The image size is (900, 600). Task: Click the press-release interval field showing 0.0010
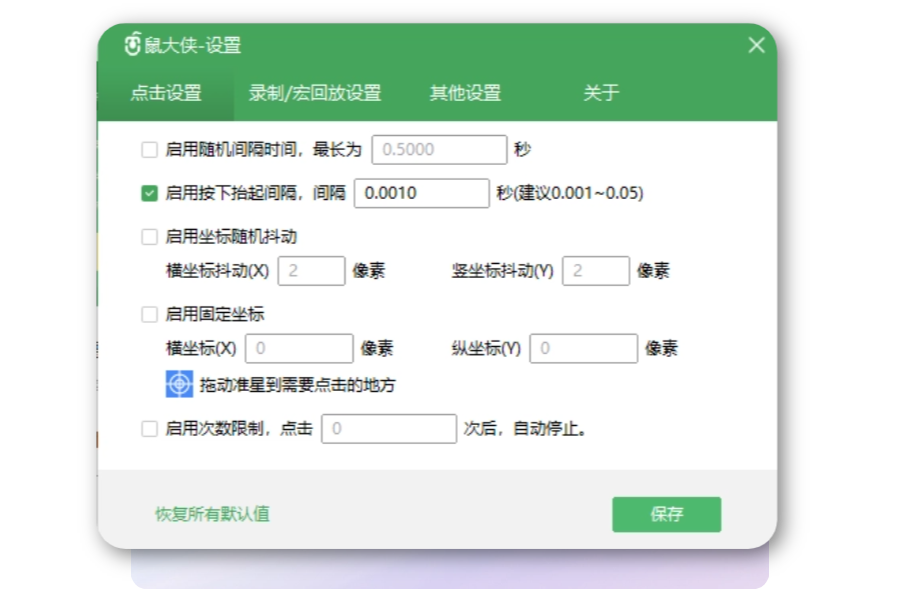[x=422, y=193]
